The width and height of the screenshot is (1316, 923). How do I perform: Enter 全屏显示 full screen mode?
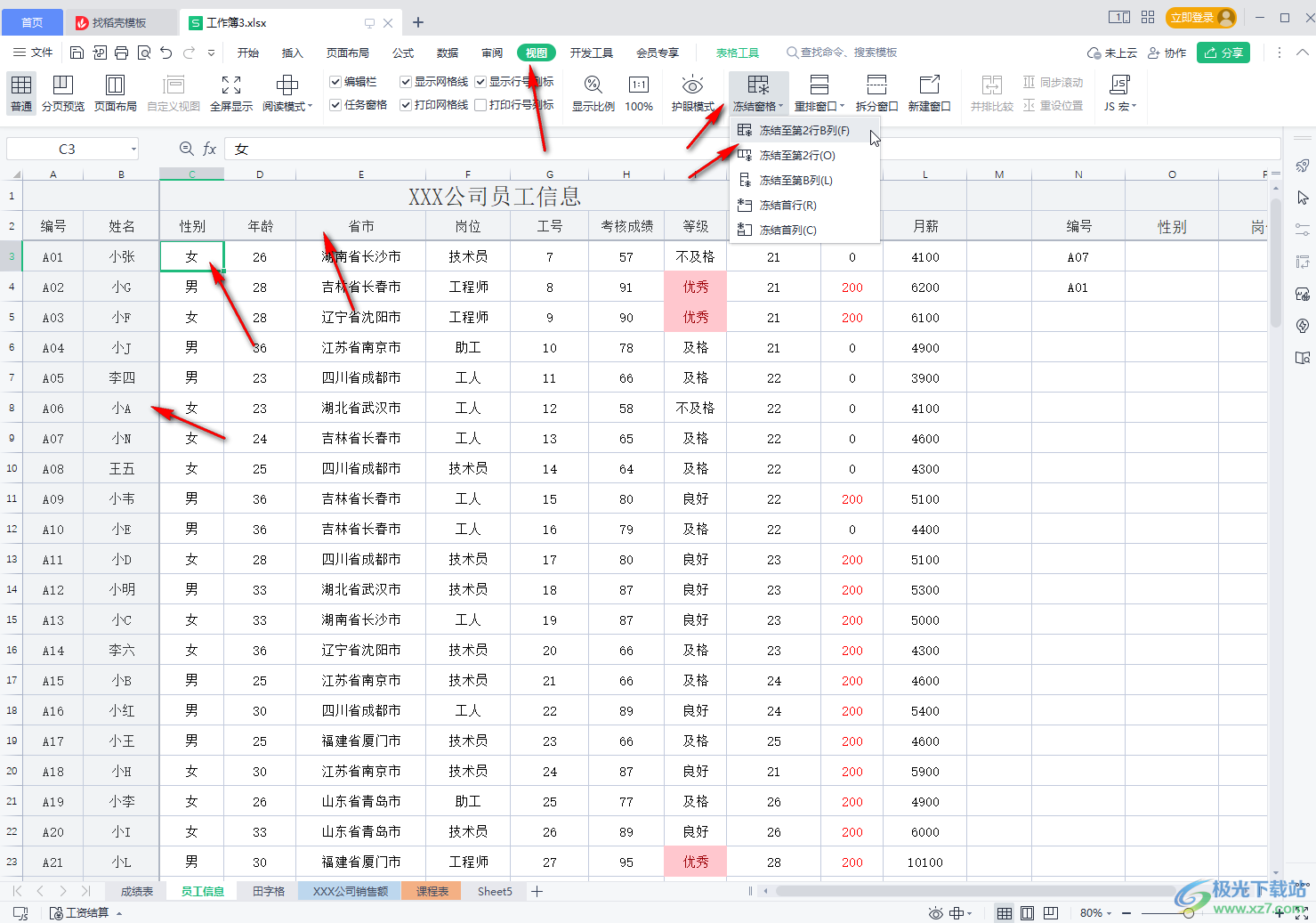pos(231,93)
